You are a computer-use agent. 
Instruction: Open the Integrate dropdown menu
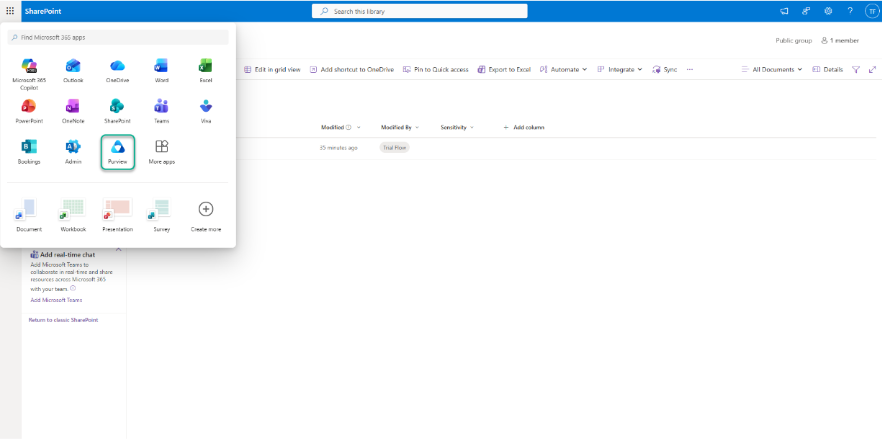click(x=620, y=69)
